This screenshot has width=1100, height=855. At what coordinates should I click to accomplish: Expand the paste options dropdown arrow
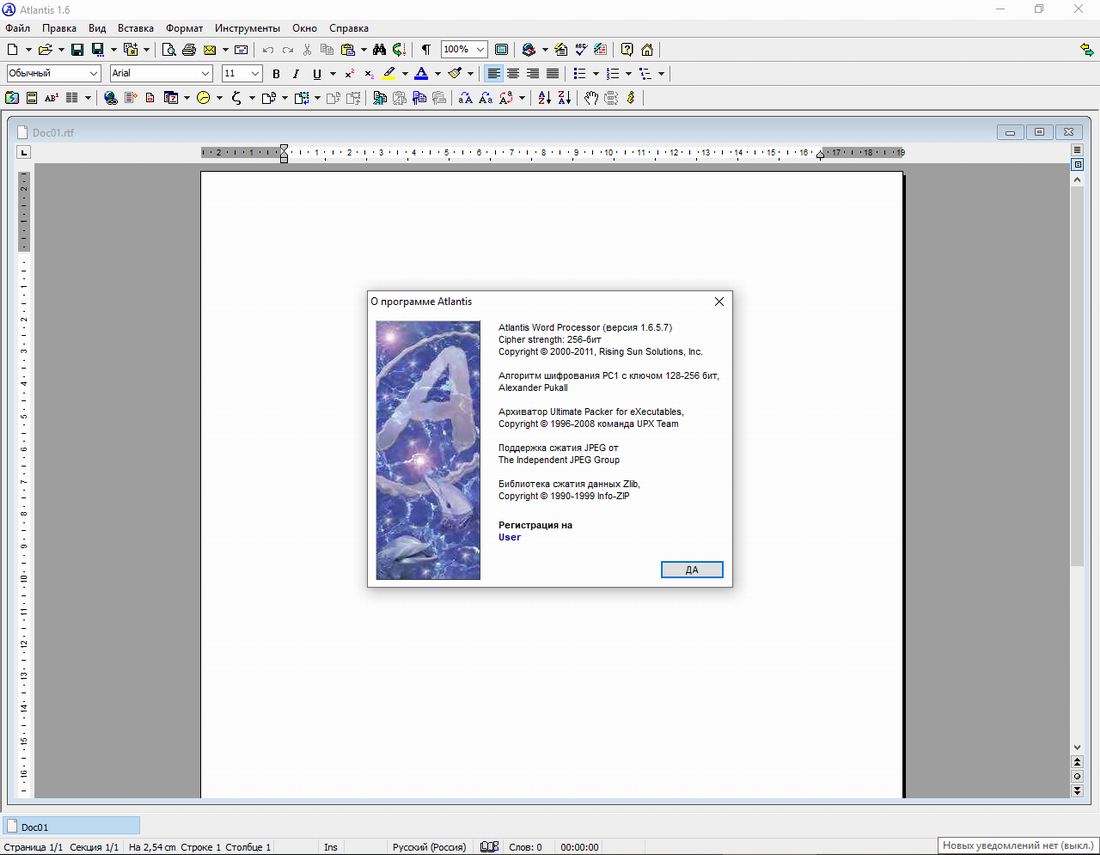pyautogui.click(x=363, y=50)
